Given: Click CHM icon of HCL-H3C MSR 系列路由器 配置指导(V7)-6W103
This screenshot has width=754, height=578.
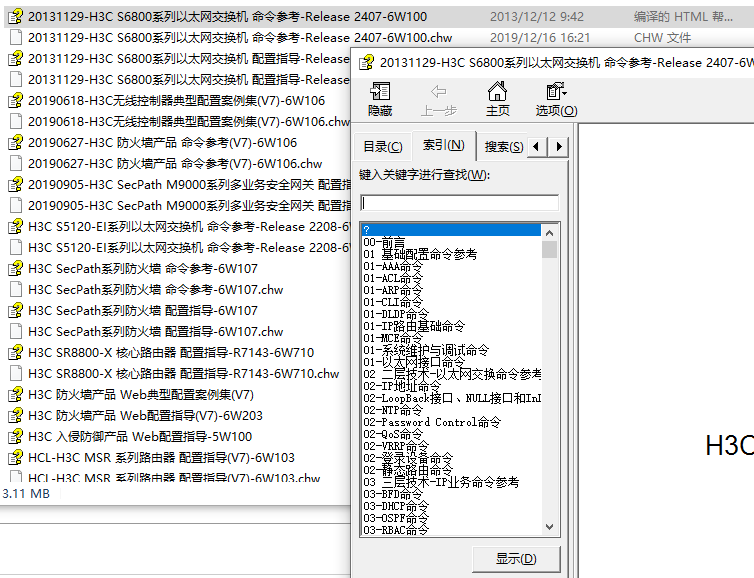Looking at the screenshot, I should [x=15, y=457].
